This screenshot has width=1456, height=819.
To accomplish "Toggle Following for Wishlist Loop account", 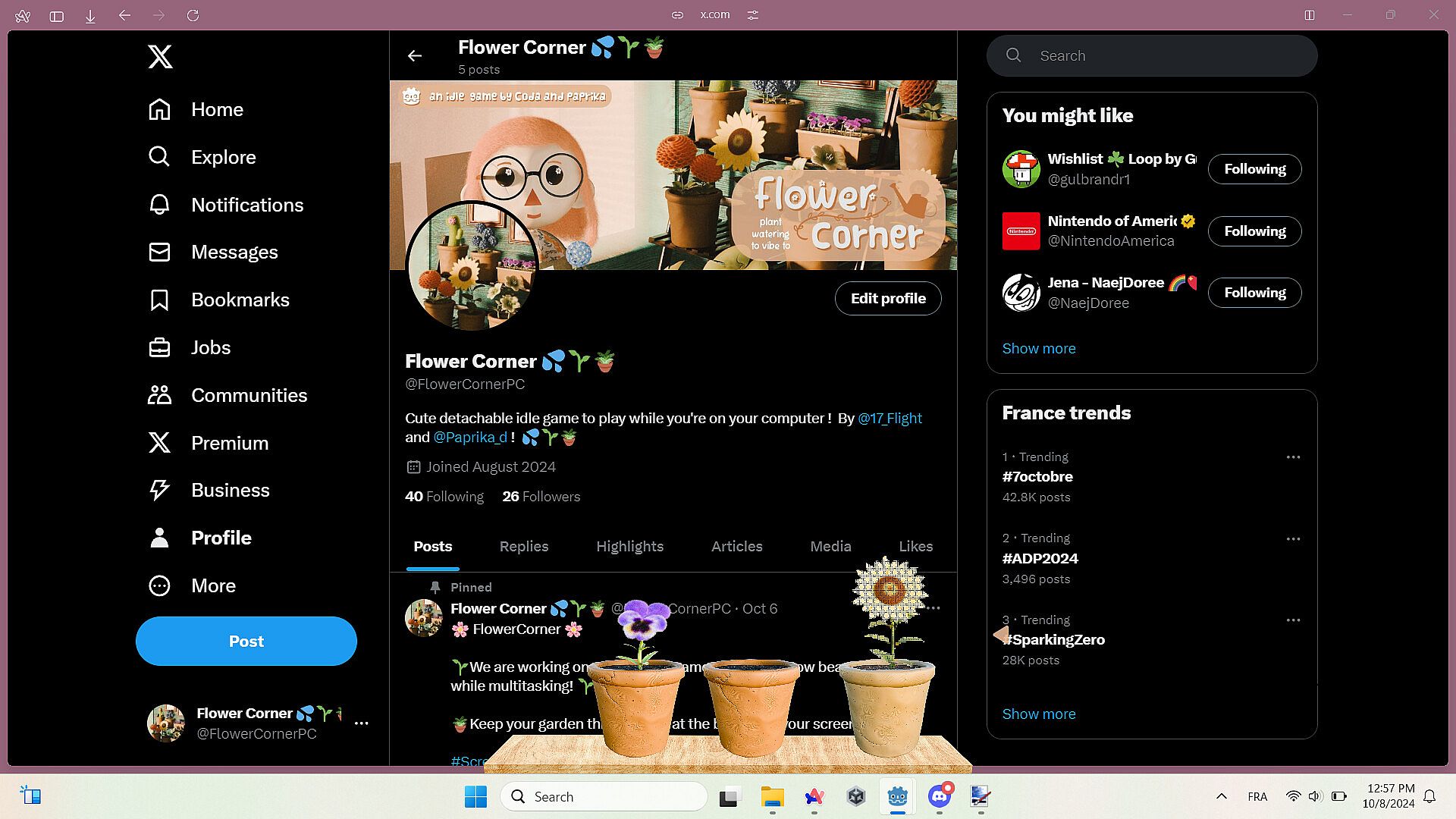I will point(1254,169).
